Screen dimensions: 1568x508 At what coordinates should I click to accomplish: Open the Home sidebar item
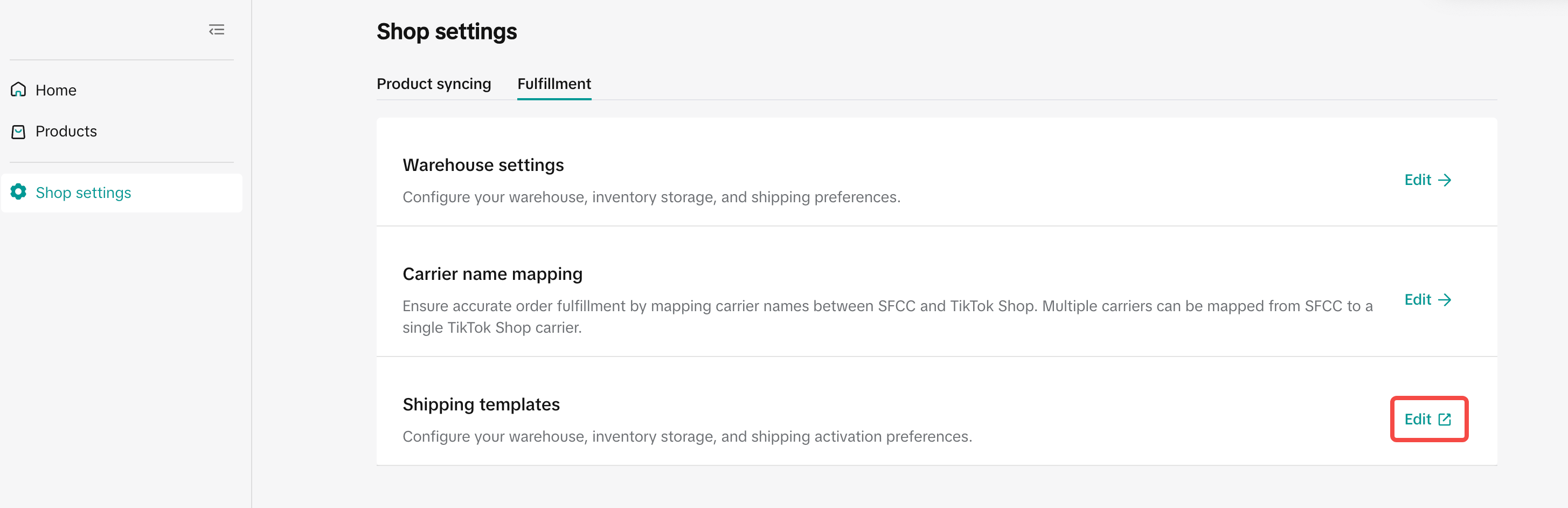pyautogui.click(x=56, y=90)
